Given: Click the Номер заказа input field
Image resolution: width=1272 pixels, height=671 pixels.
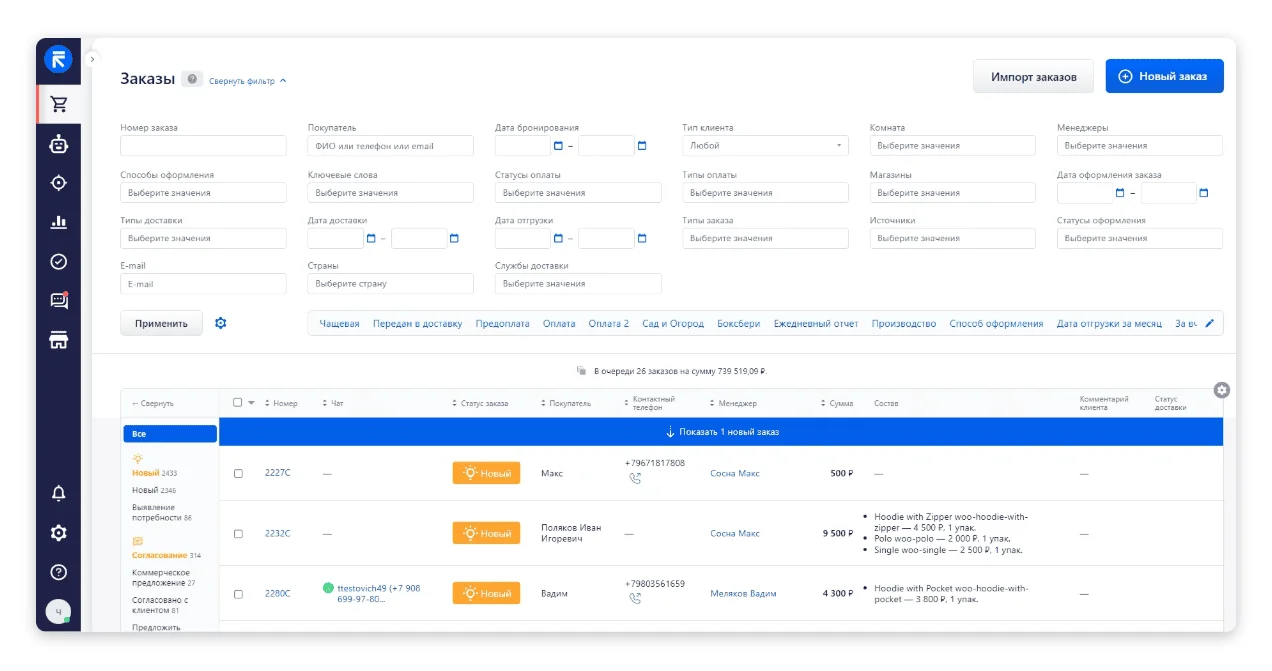Looking at the screenshot, I should click(203, 146).
